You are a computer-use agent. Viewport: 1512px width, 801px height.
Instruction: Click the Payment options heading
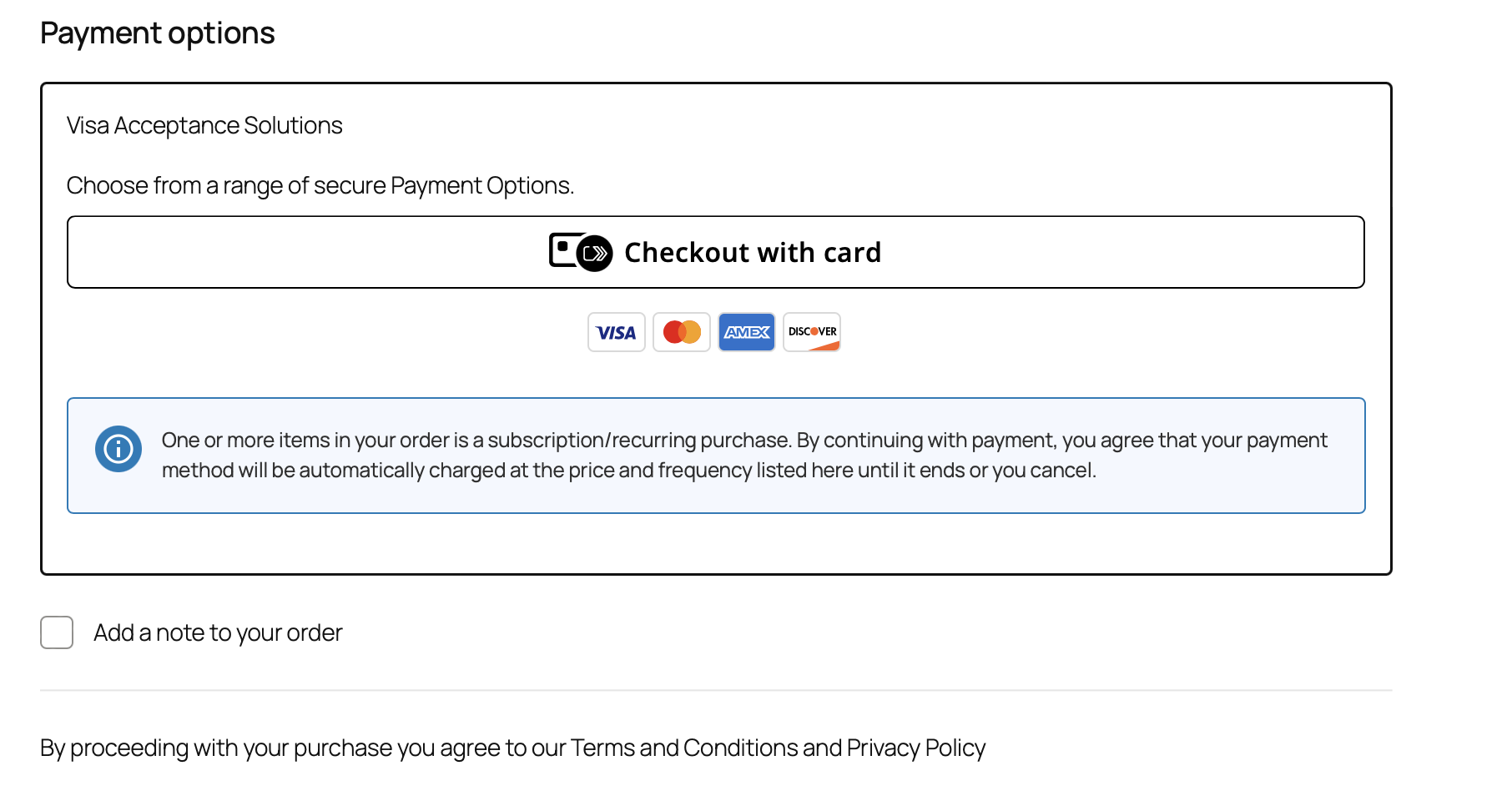[x=157, y=33]
